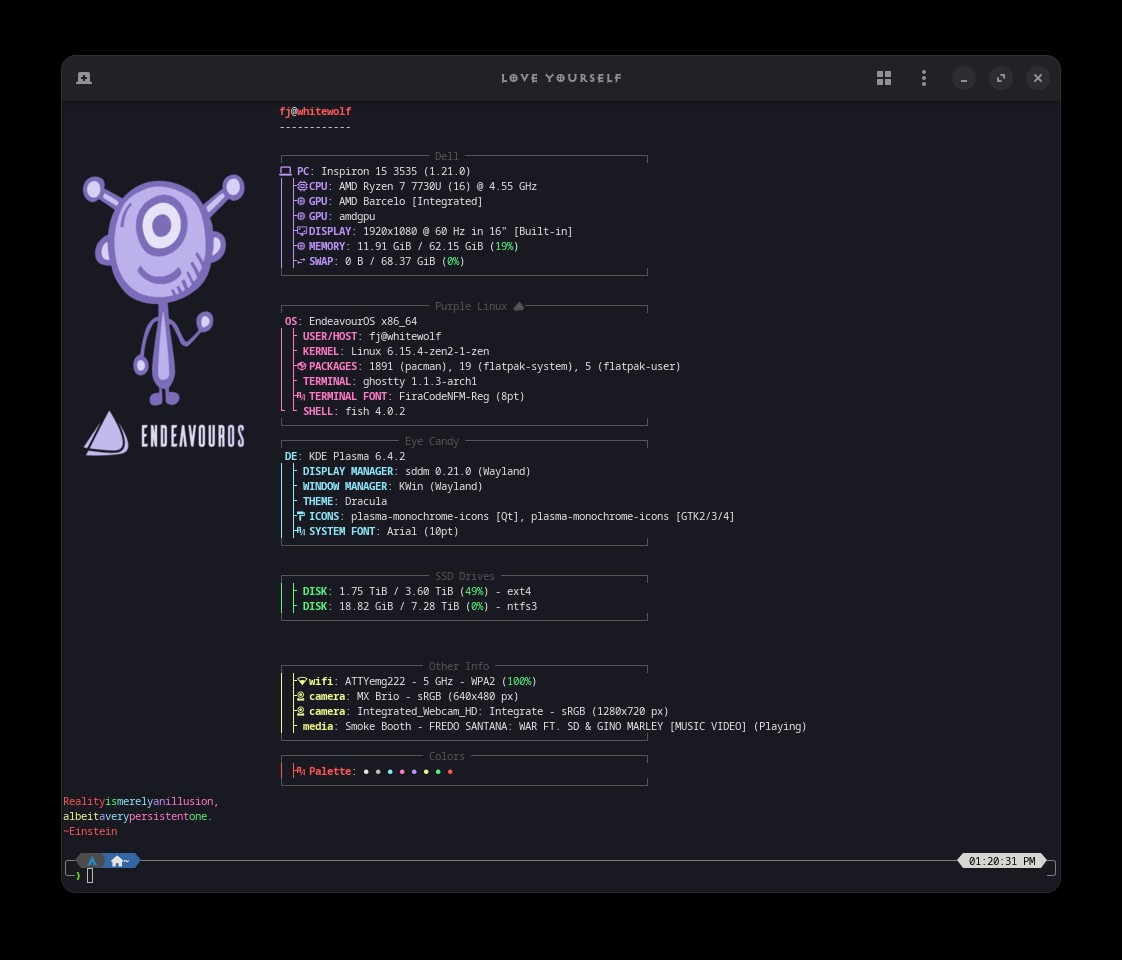Click the laptop icon beside the PC label
The height and width of the screenshot is (960, 1122).
point(286,172)
